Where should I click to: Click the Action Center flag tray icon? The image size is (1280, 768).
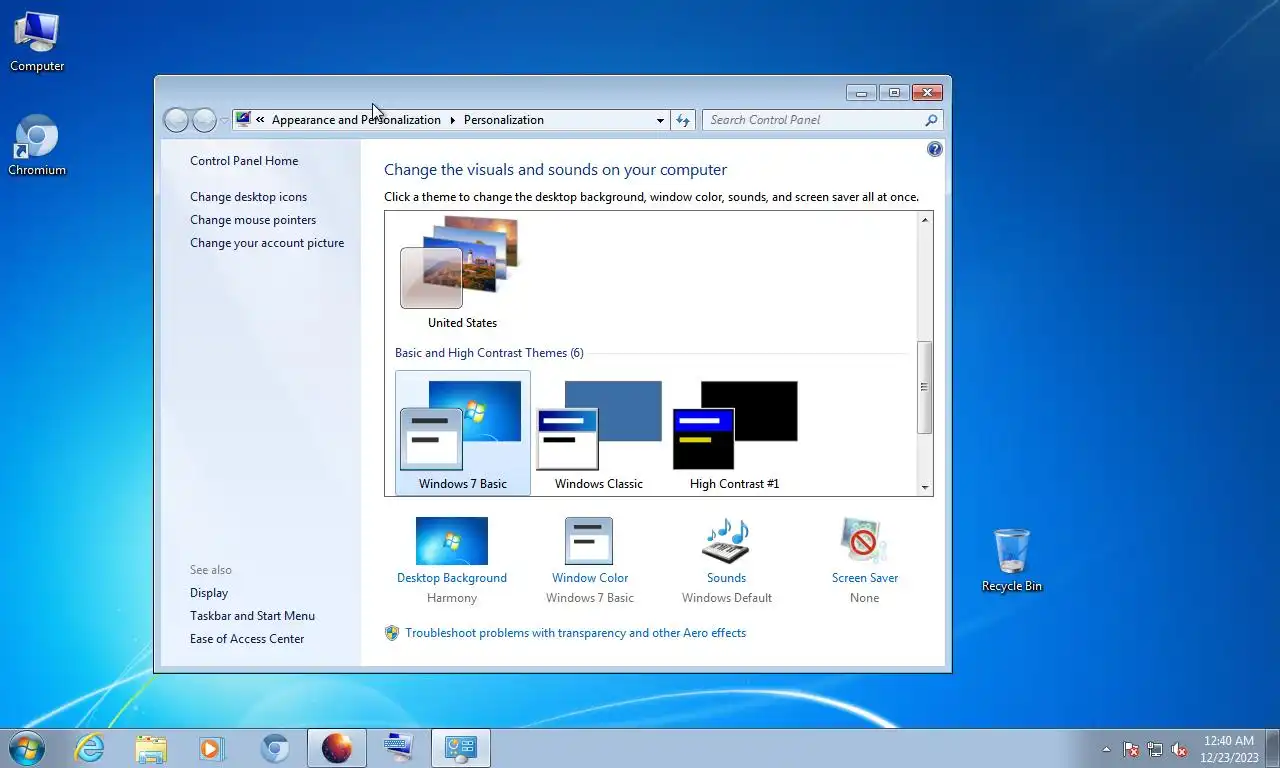click(1131, 749)
